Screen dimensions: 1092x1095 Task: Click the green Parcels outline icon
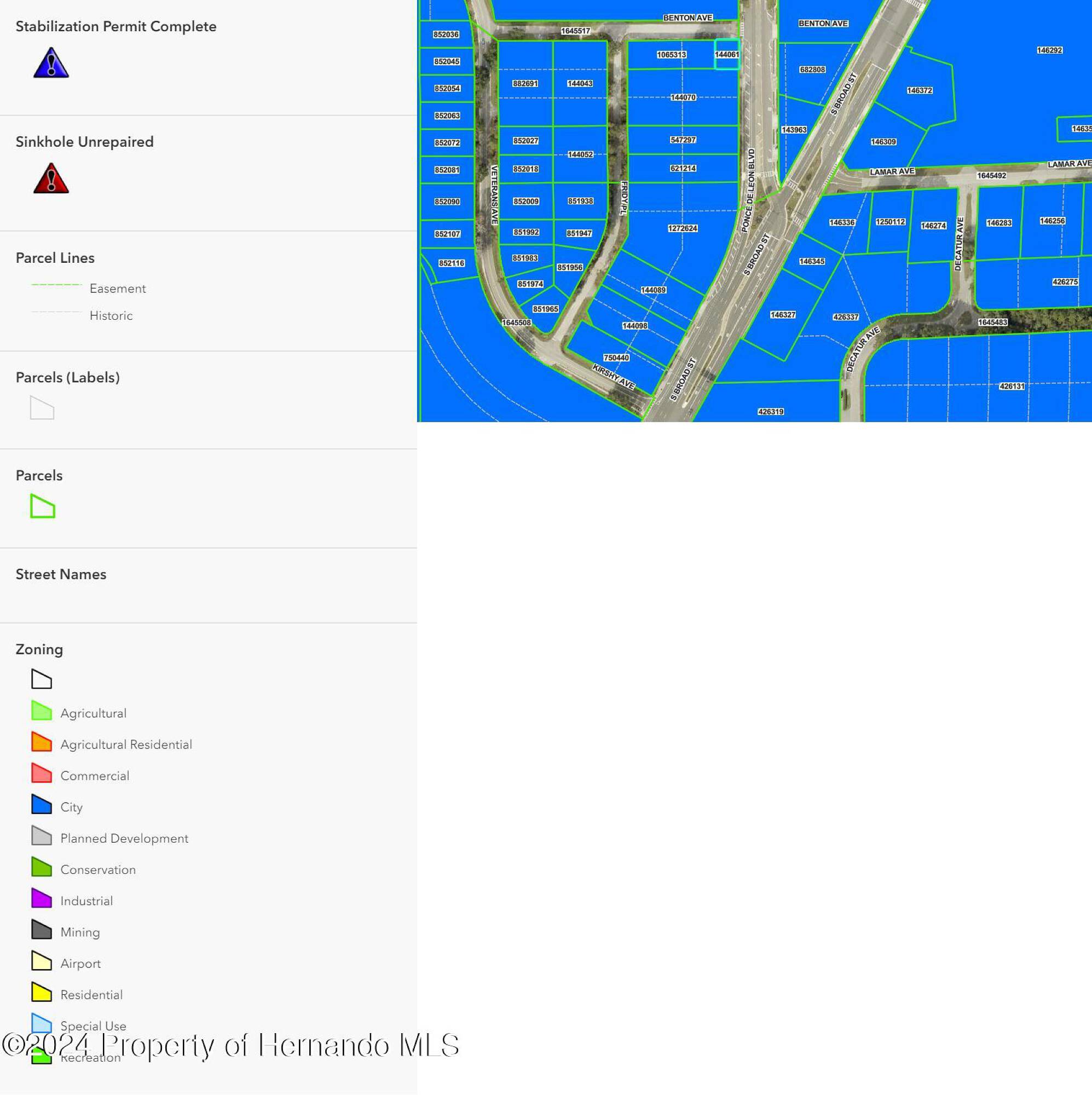(43, 506)
